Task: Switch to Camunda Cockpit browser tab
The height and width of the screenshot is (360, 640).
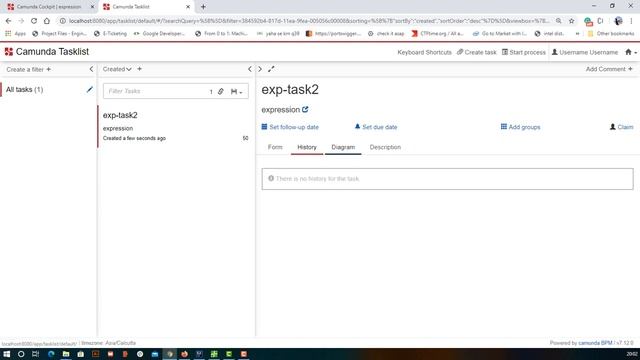Action: pyautogui.click(x=49, y=7)
